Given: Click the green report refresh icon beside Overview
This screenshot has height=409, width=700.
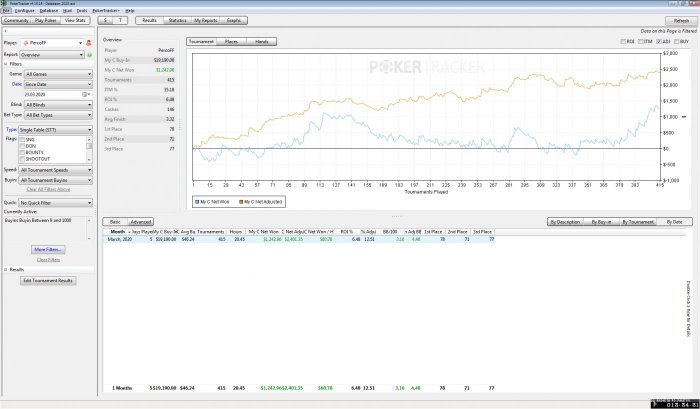Looking at the screenshot, I should click(x=89, y=55).
